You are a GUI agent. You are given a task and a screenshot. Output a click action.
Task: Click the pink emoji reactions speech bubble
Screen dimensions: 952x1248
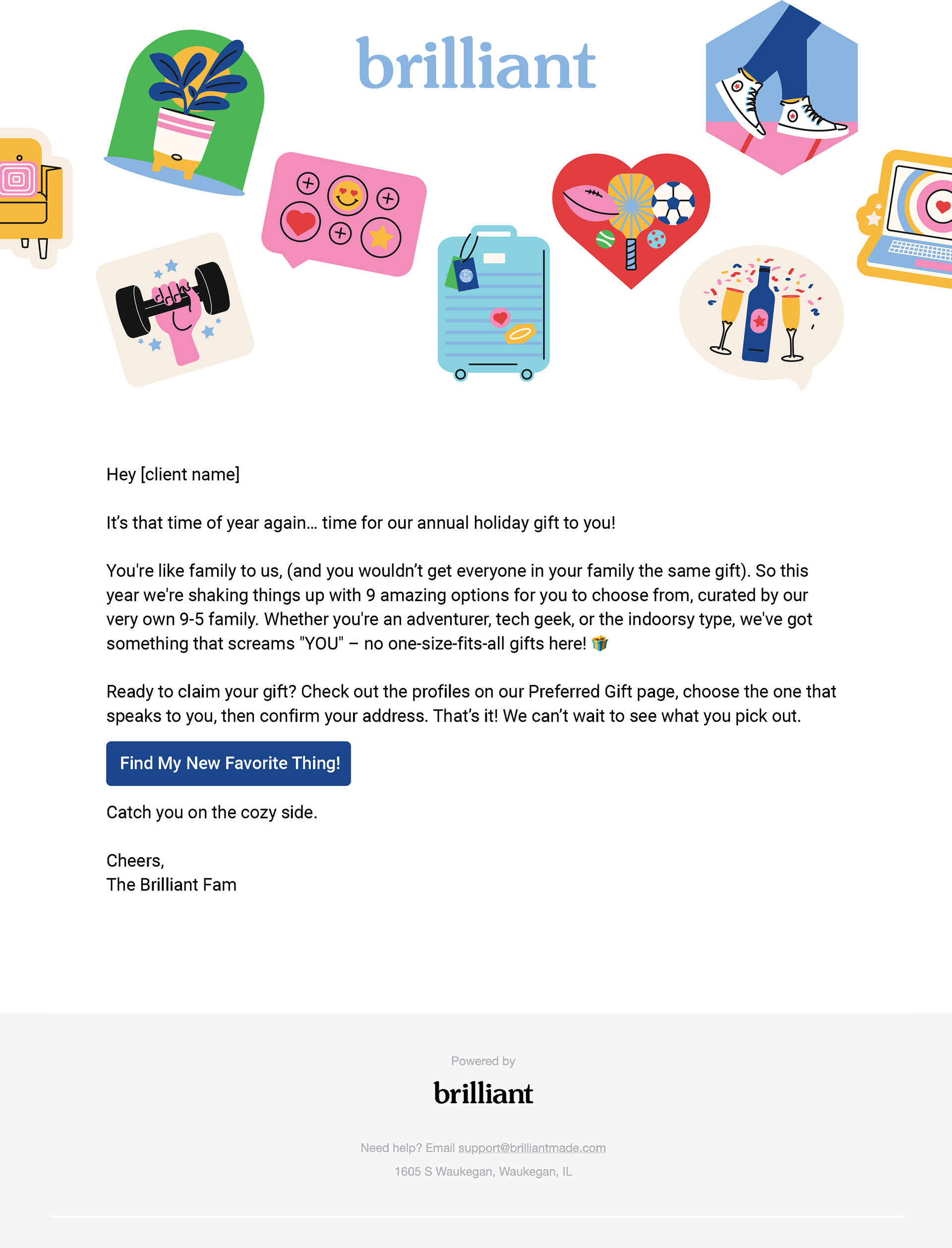coord(344,214)
